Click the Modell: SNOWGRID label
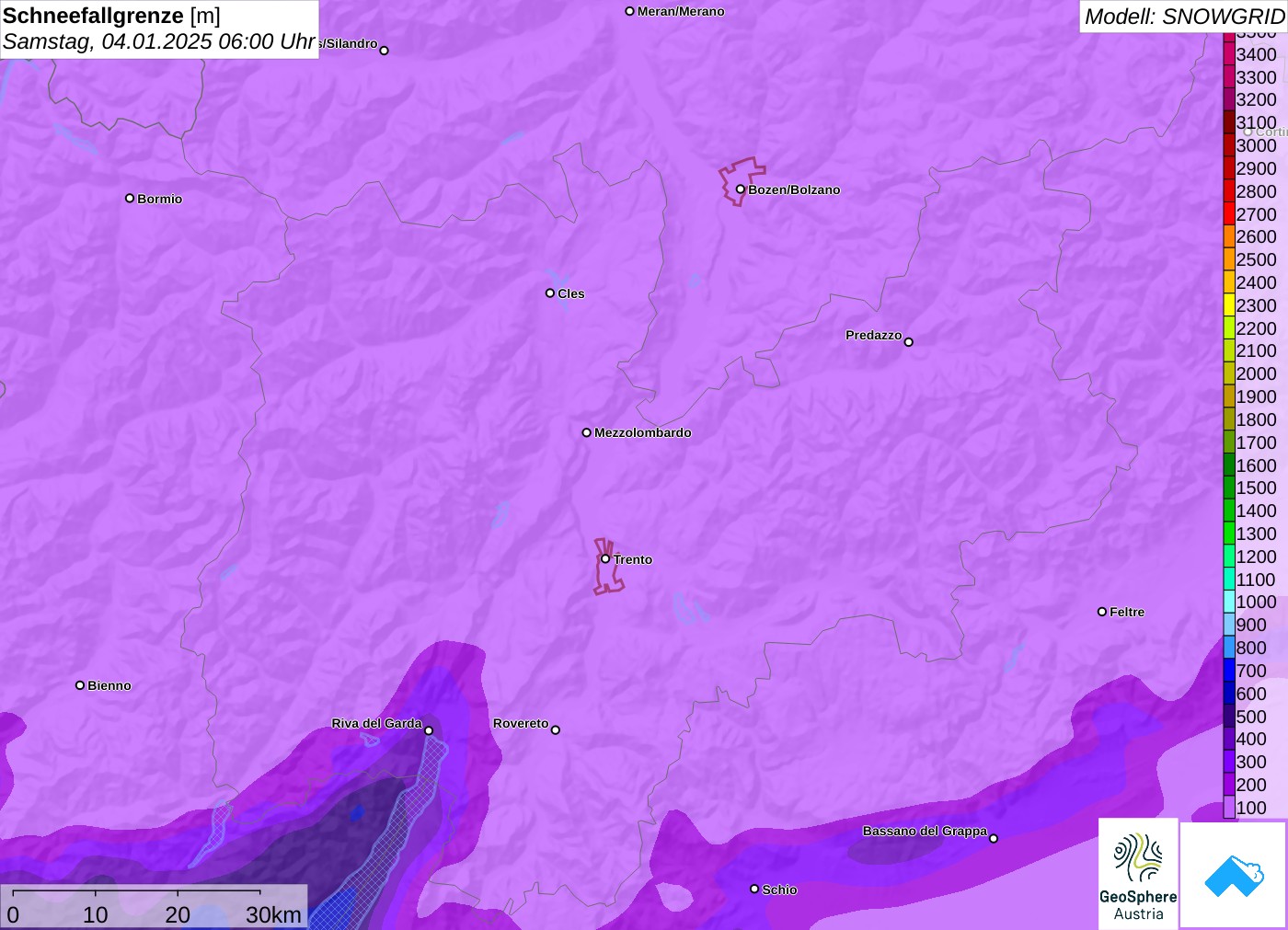Screen dimensions: 1288x930 (1183, 17)
